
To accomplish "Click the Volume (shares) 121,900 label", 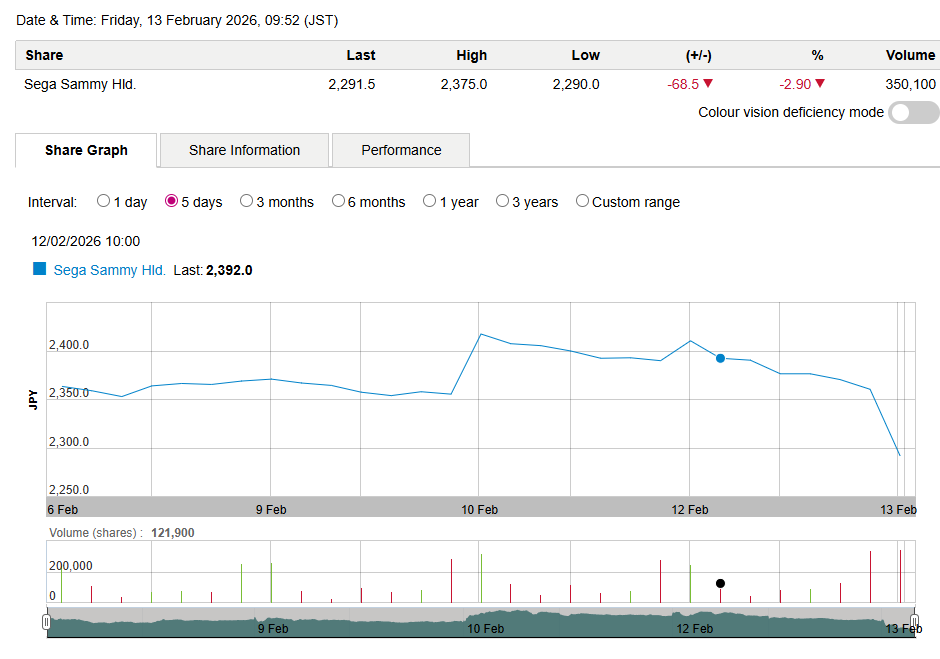I will pos(122,532).
